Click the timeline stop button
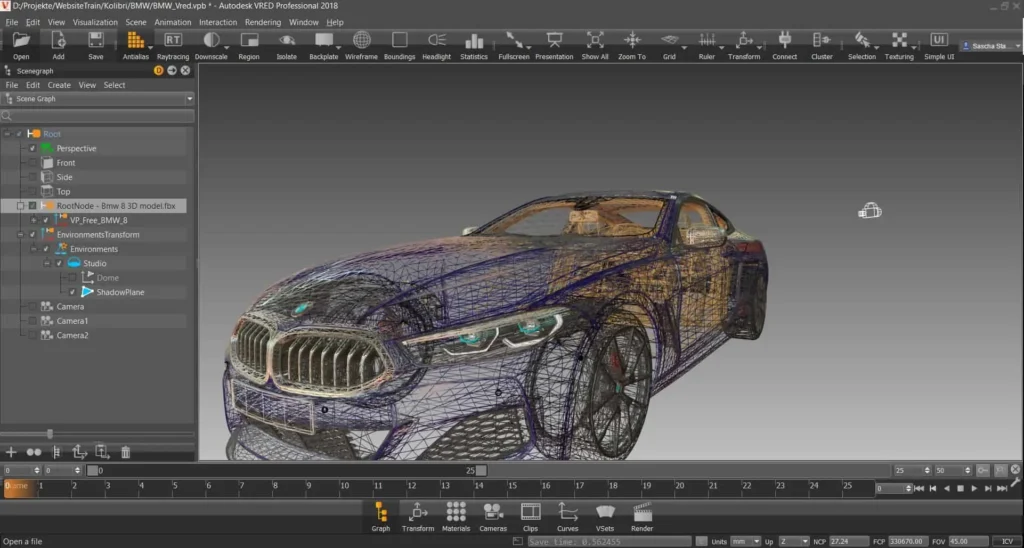The height and width of the screenshot is (548, 1024). (x=960, y=489)
